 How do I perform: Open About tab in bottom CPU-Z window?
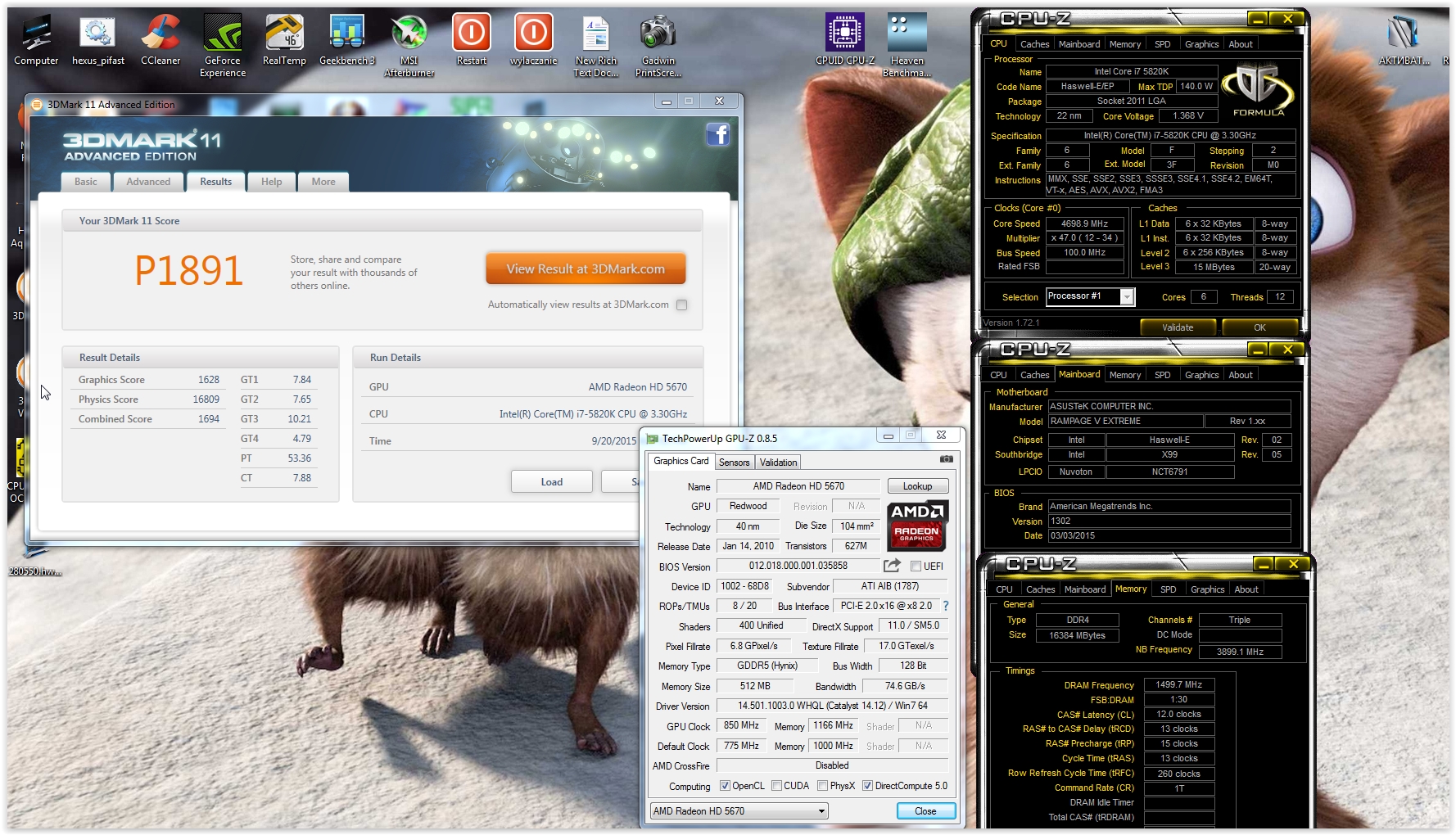coord(1246,589)
